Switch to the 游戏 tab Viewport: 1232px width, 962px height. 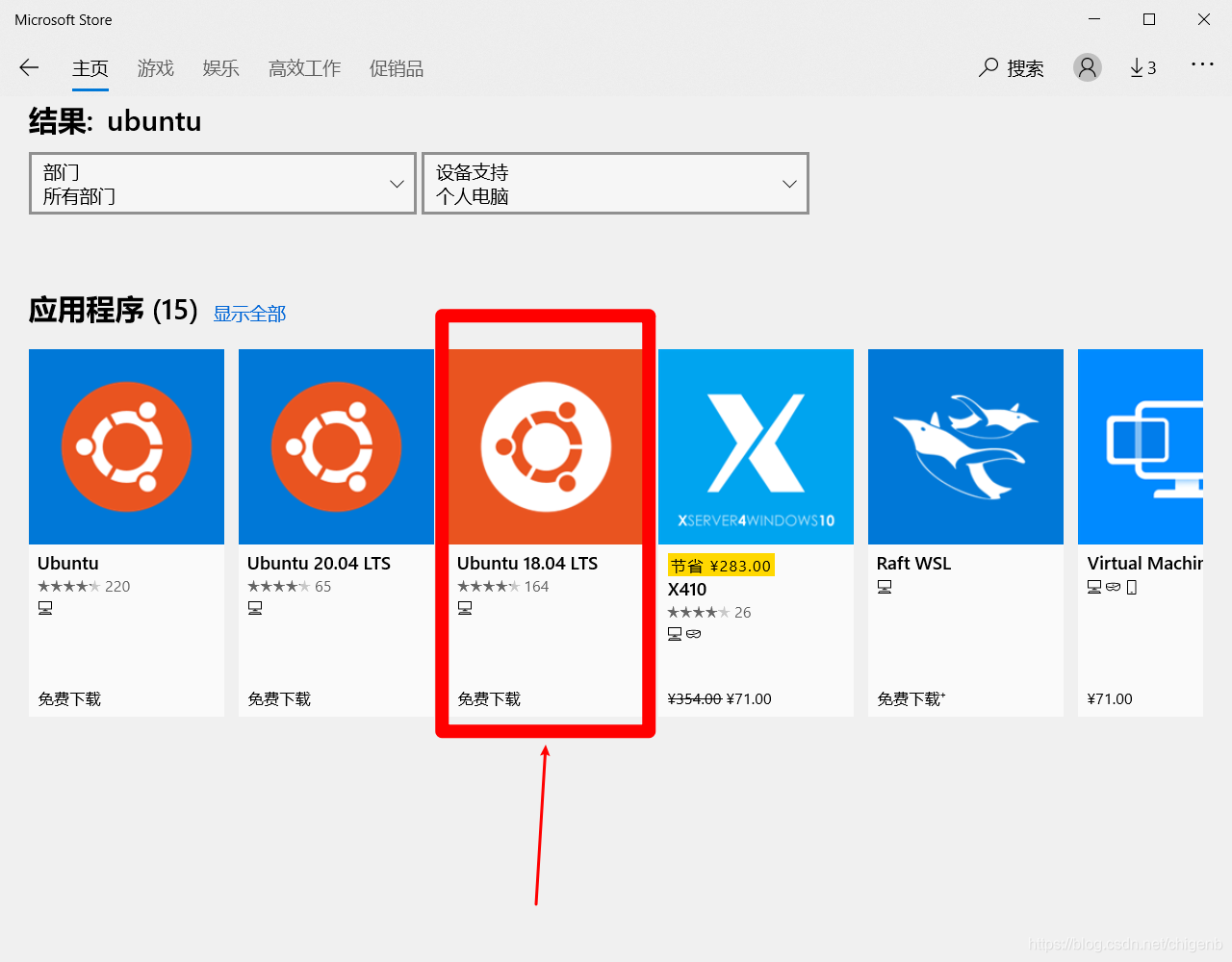tap(155, 68)
